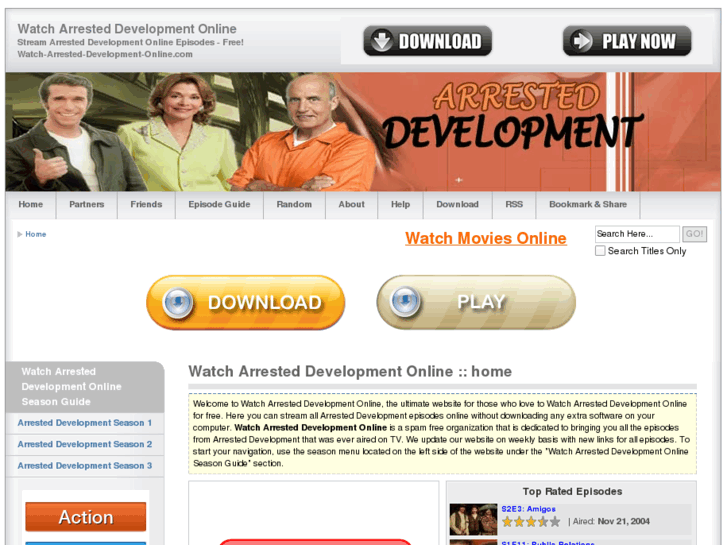Enable the Search Titles Only checkbox

600,251
